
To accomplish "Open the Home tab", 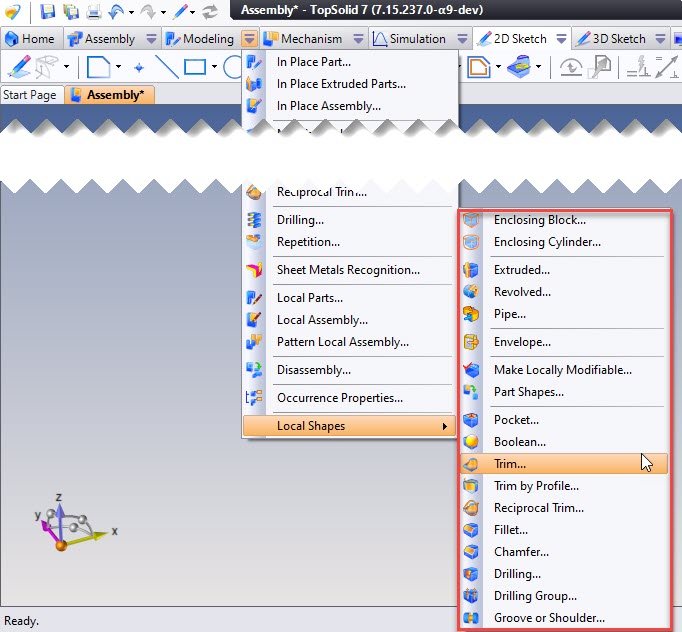I will (x=30, y=39).
